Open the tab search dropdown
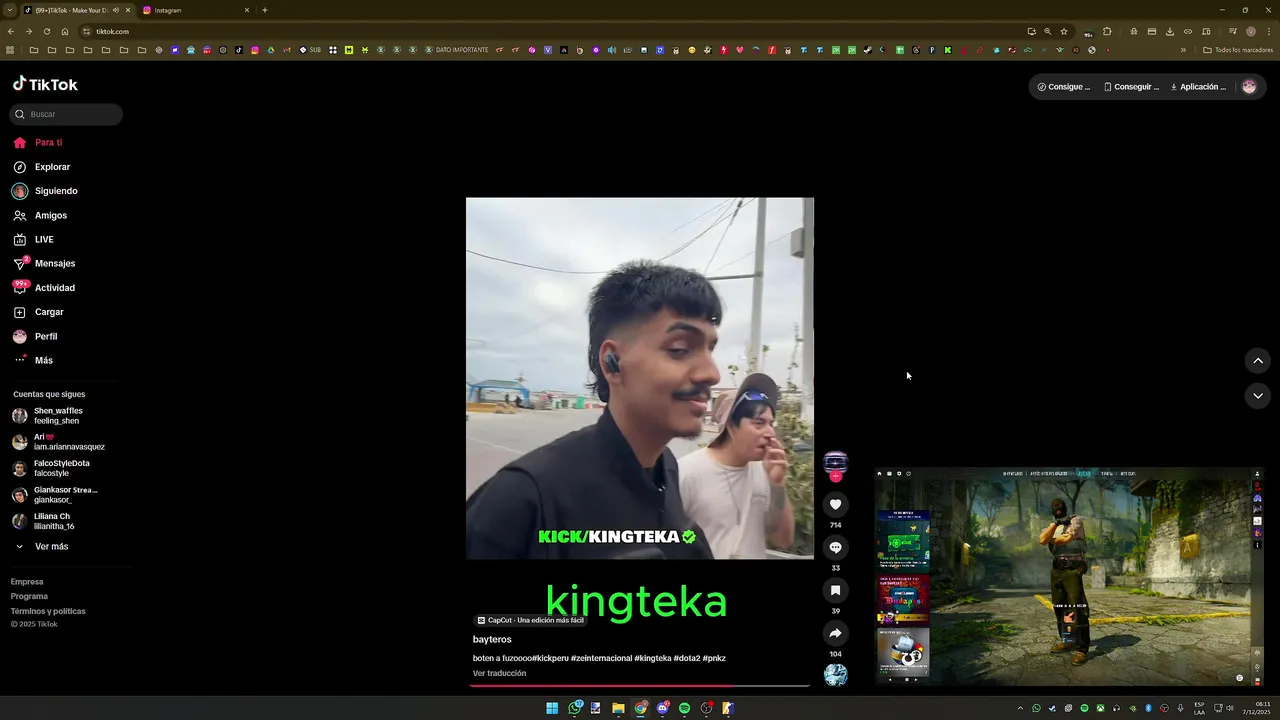Viewport: 1280px width, 720px height. click(8, 10)
